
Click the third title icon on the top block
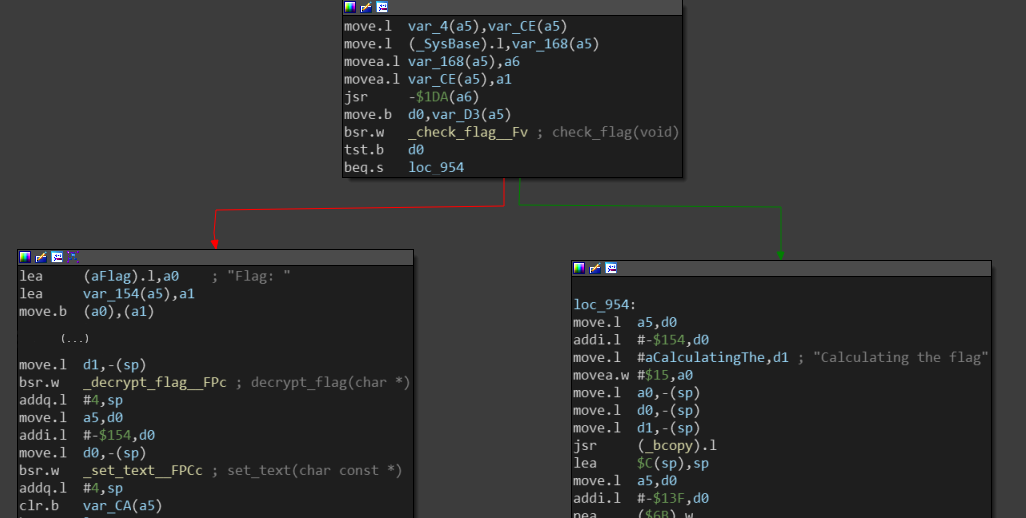tap(381, 7)
